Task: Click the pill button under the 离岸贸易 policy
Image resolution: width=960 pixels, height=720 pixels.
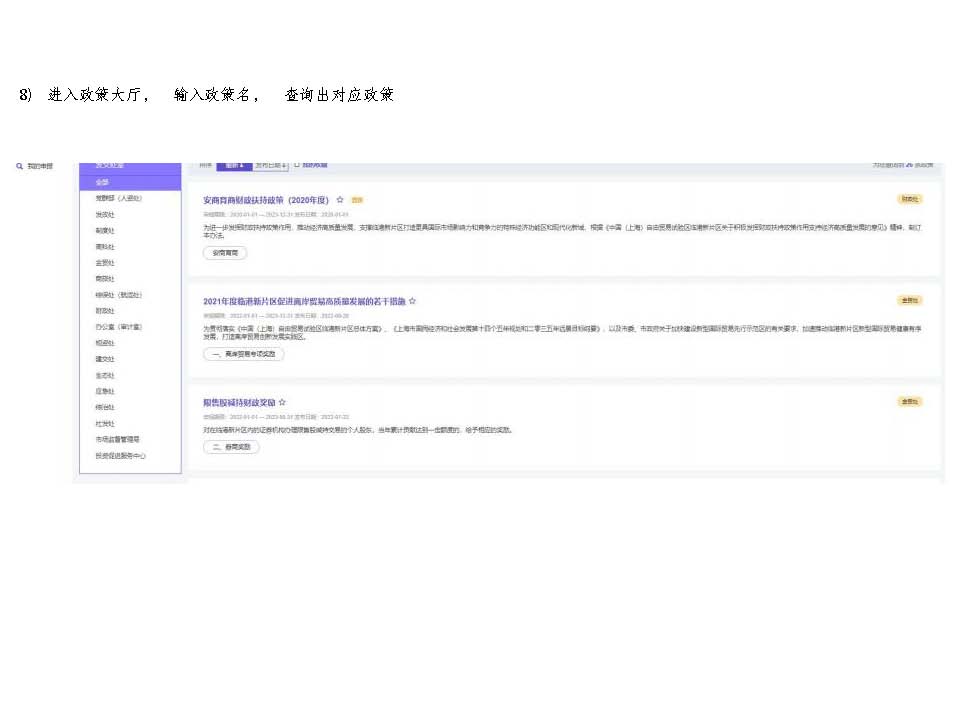Action: pyautogui.click(x=243, y=354)
